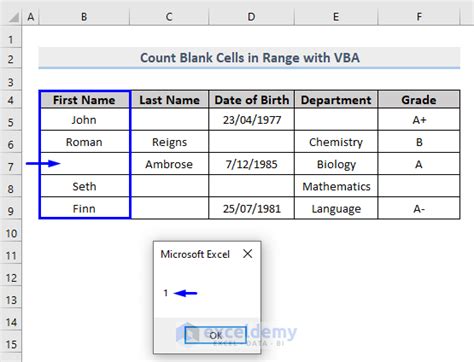Click the blank Department cell in John's row
The width and height of the screenshot is (474, 362).
(336, 119)
